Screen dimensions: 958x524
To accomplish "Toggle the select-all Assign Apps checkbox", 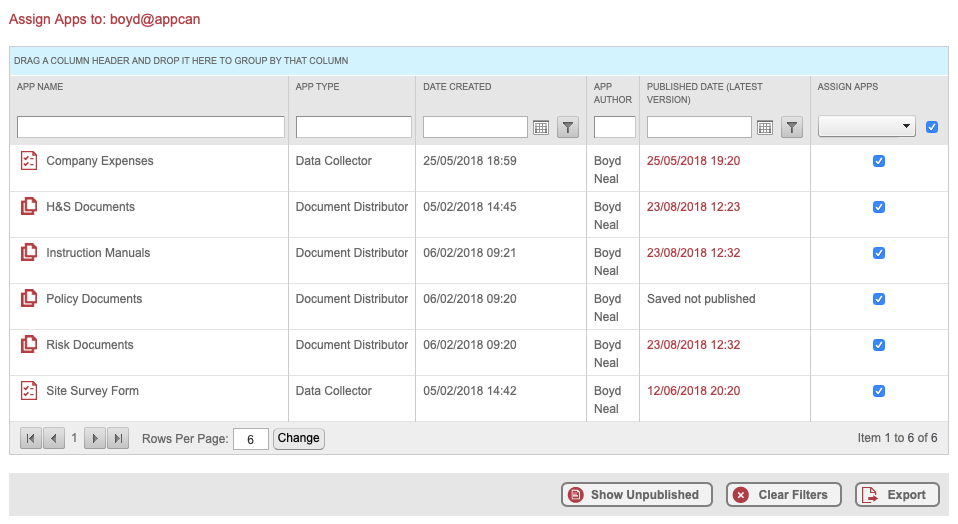I will point(932,127).
